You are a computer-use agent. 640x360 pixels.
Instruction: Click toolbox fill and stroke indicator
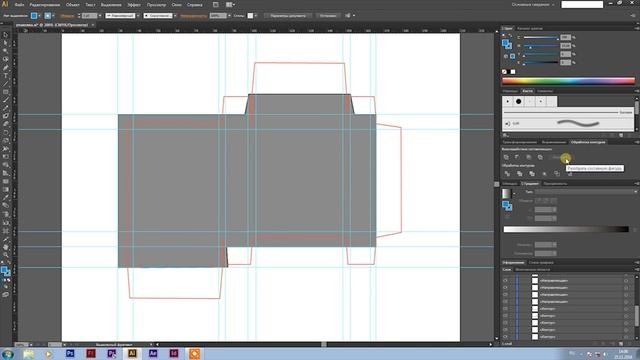click(6, 271)
